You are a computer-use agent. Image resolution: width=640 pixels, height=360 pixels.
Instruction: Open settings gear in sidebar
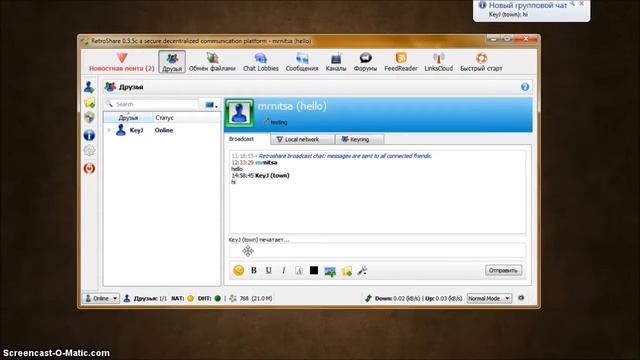[89, 151]
